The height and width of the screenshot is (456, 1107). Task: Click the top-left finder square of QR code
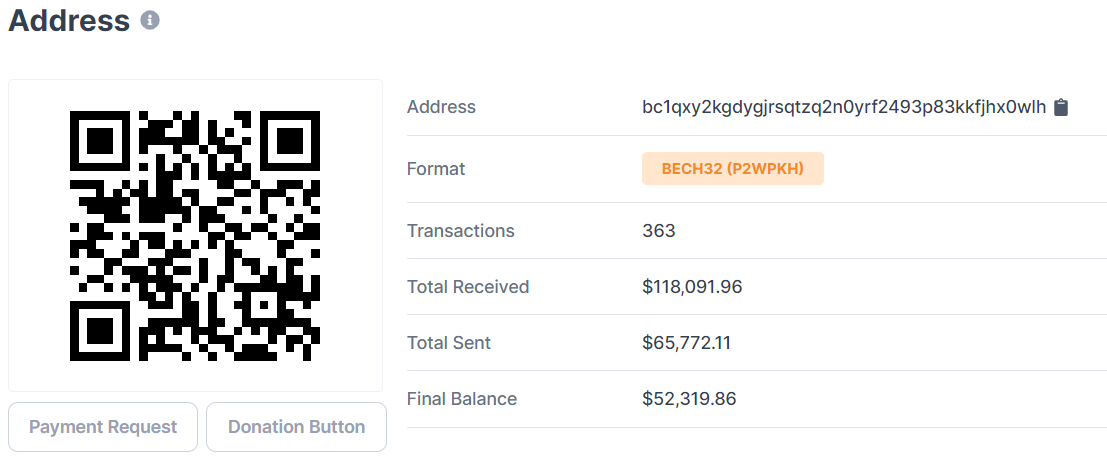tap(100, 141)
